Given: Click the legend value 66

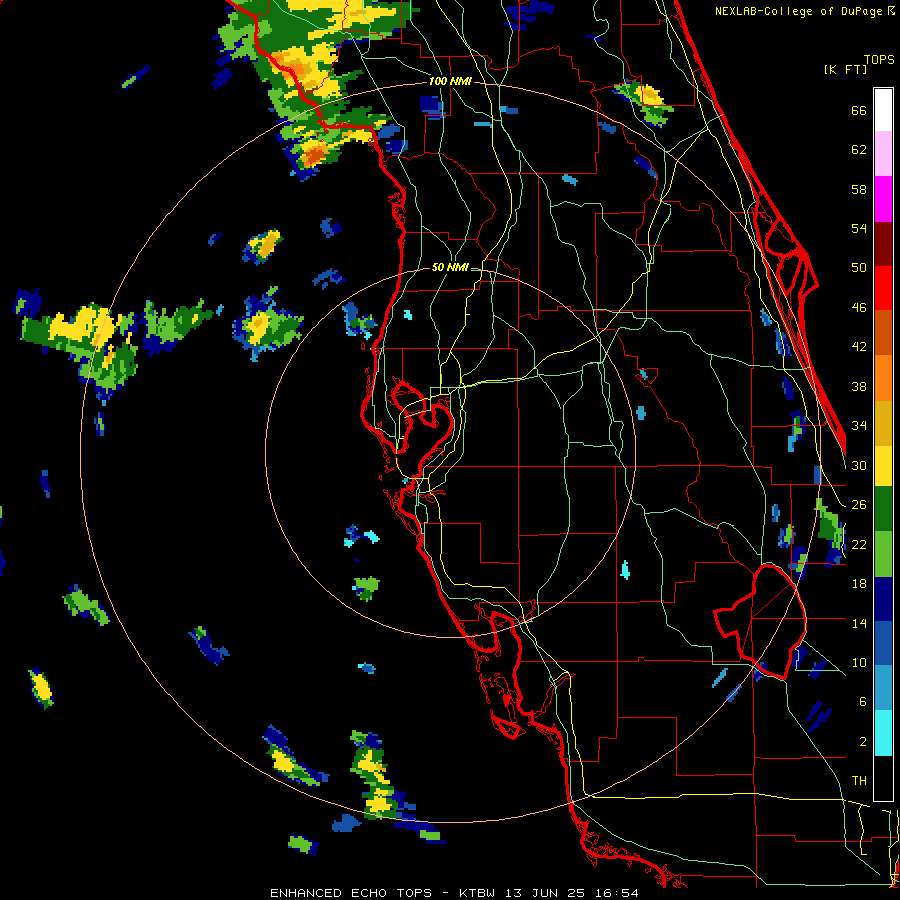Looking at the screenshot, I should point(859,110).
